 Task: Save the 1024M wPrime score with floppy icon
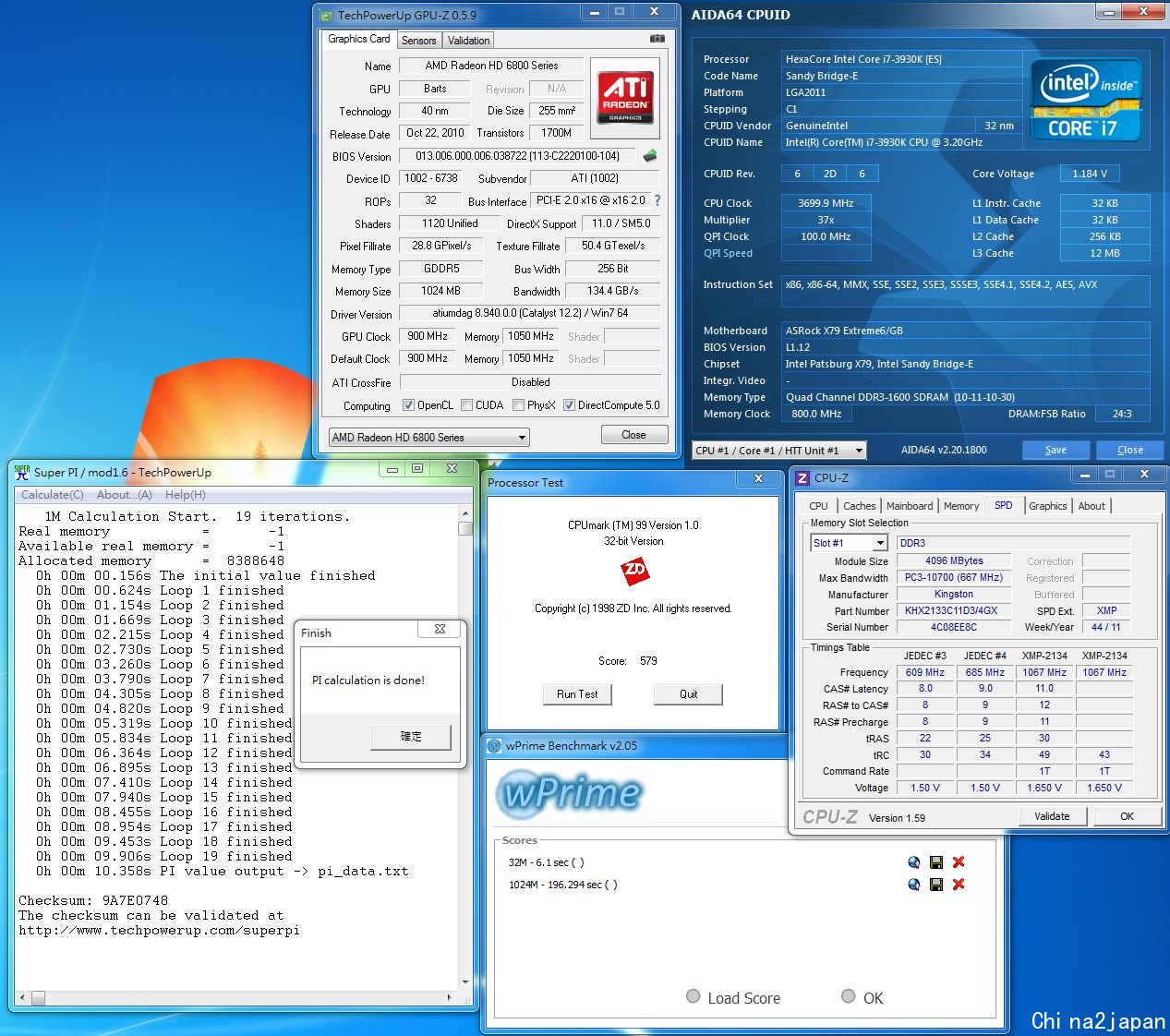point(936,885)
